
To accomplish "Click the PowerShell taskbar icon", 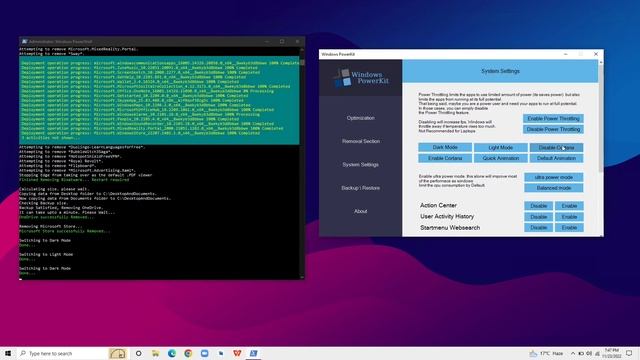I will pos(253,353).
